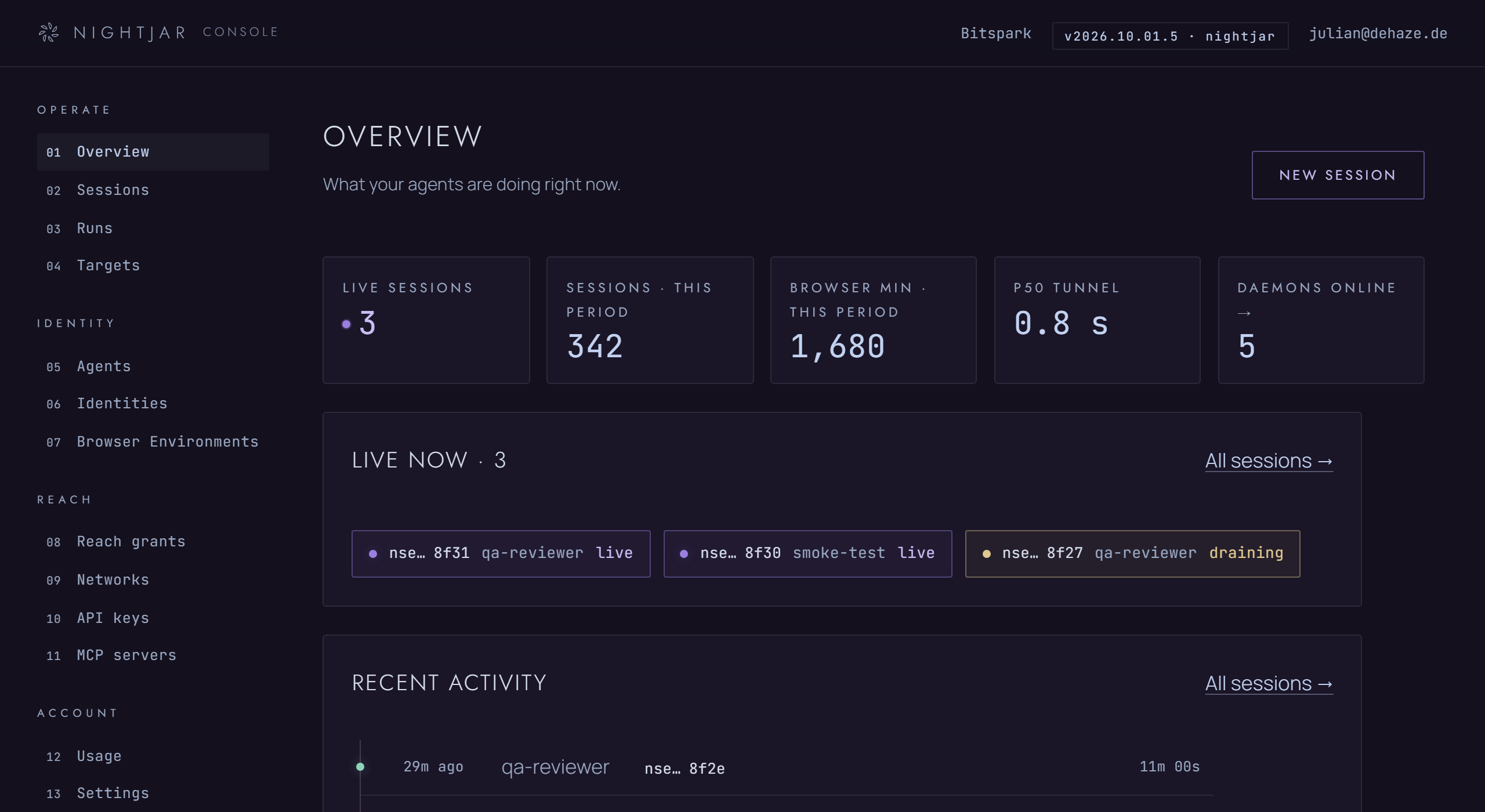Open the Usage page
This screenshot has height=812, width=1485.
tap(153, 756)
